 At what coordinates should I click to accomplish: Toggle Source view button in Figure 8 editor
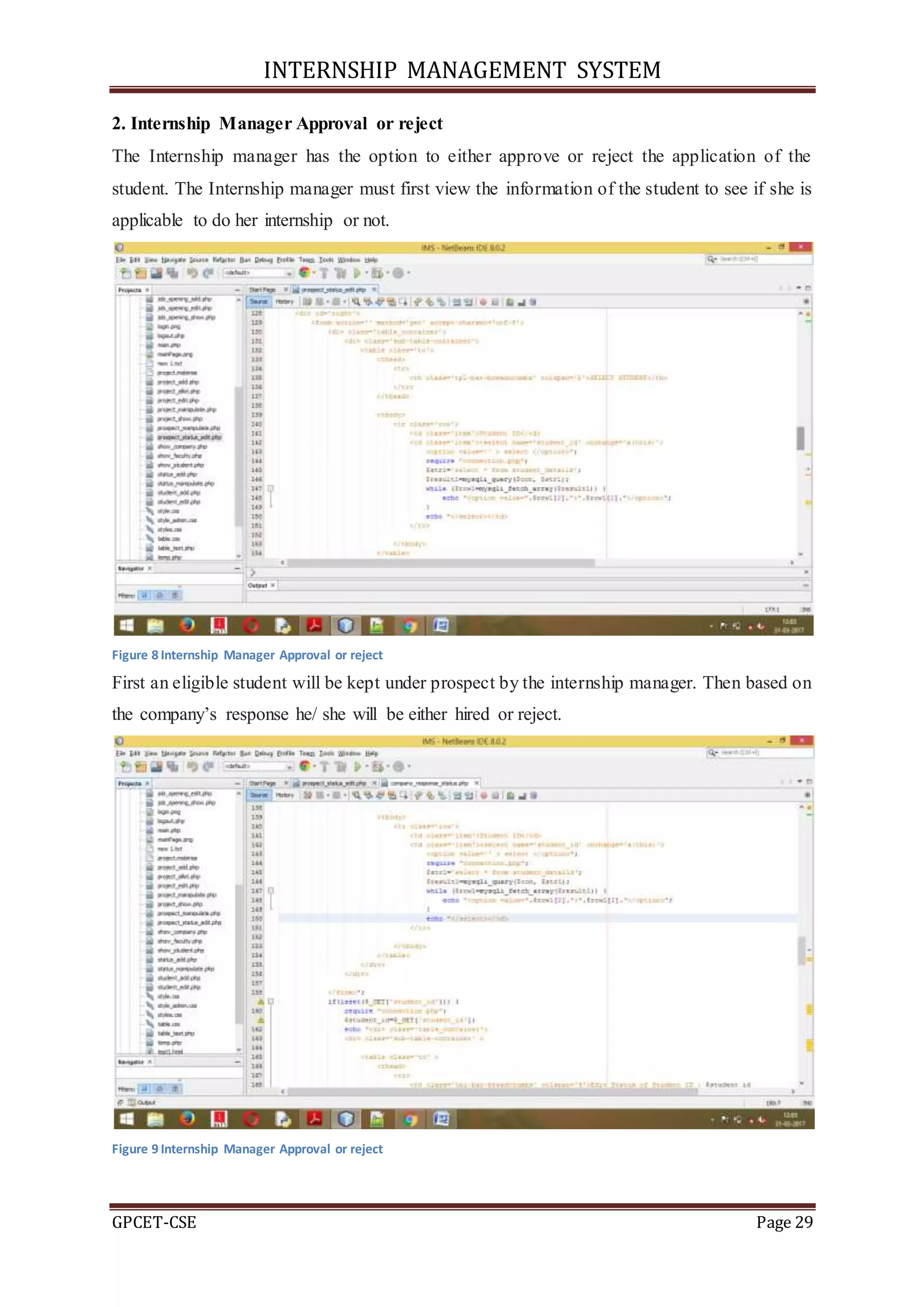[259, 302]
